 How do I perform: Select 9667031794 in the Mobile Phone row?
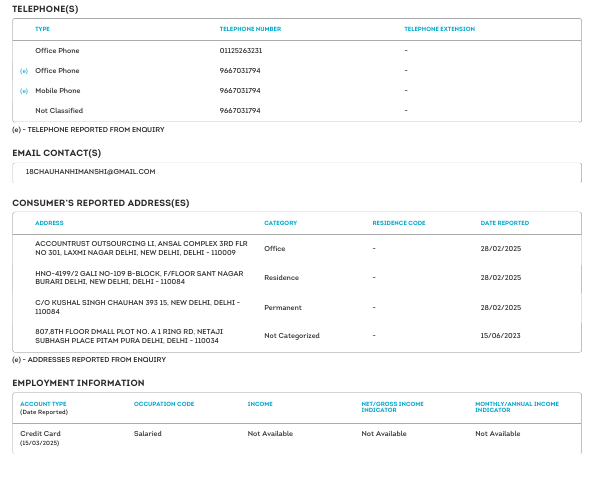240,90
